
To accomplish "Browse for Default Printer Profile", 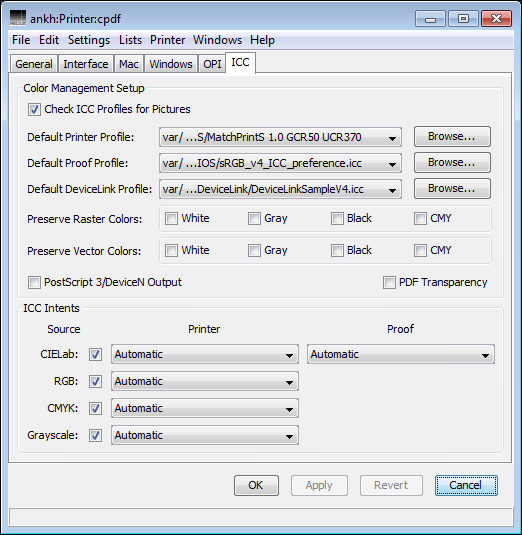I will (x=452, y=136).
